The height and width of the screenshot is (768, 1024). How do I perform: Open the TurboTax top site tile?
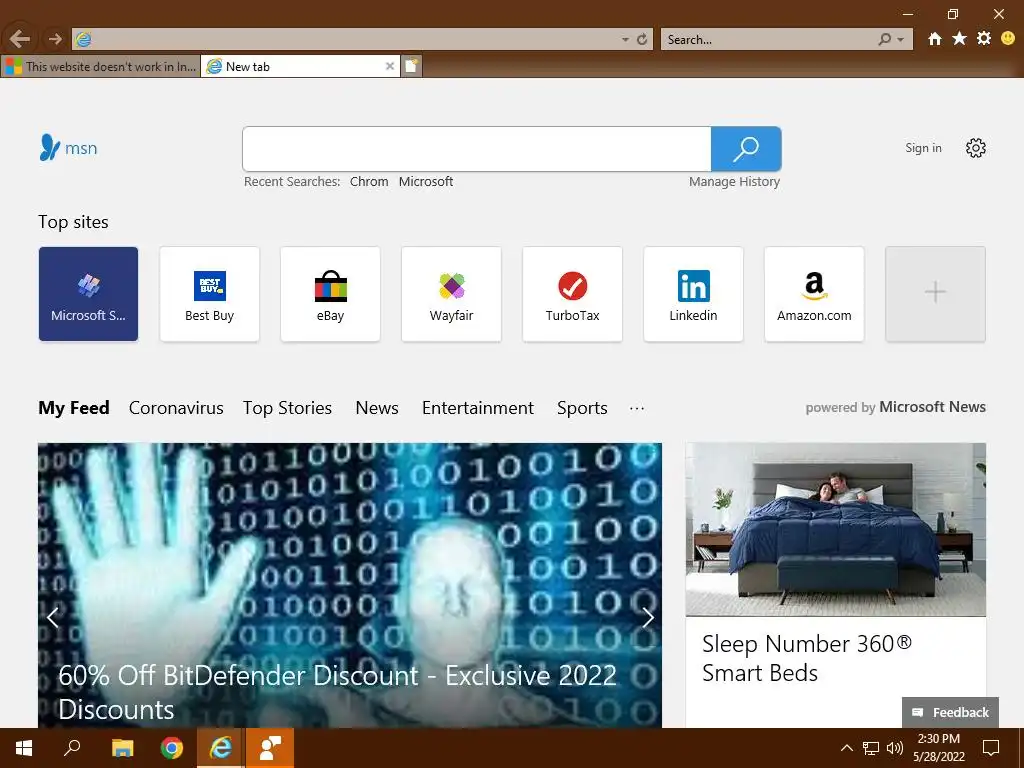572,294
